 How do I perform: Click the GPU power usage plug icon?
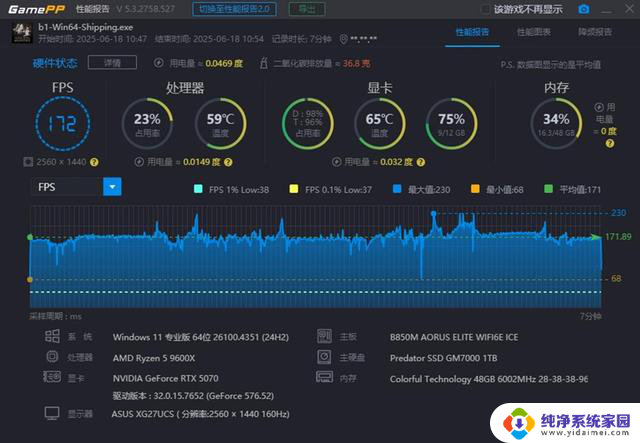coord(336,162)
